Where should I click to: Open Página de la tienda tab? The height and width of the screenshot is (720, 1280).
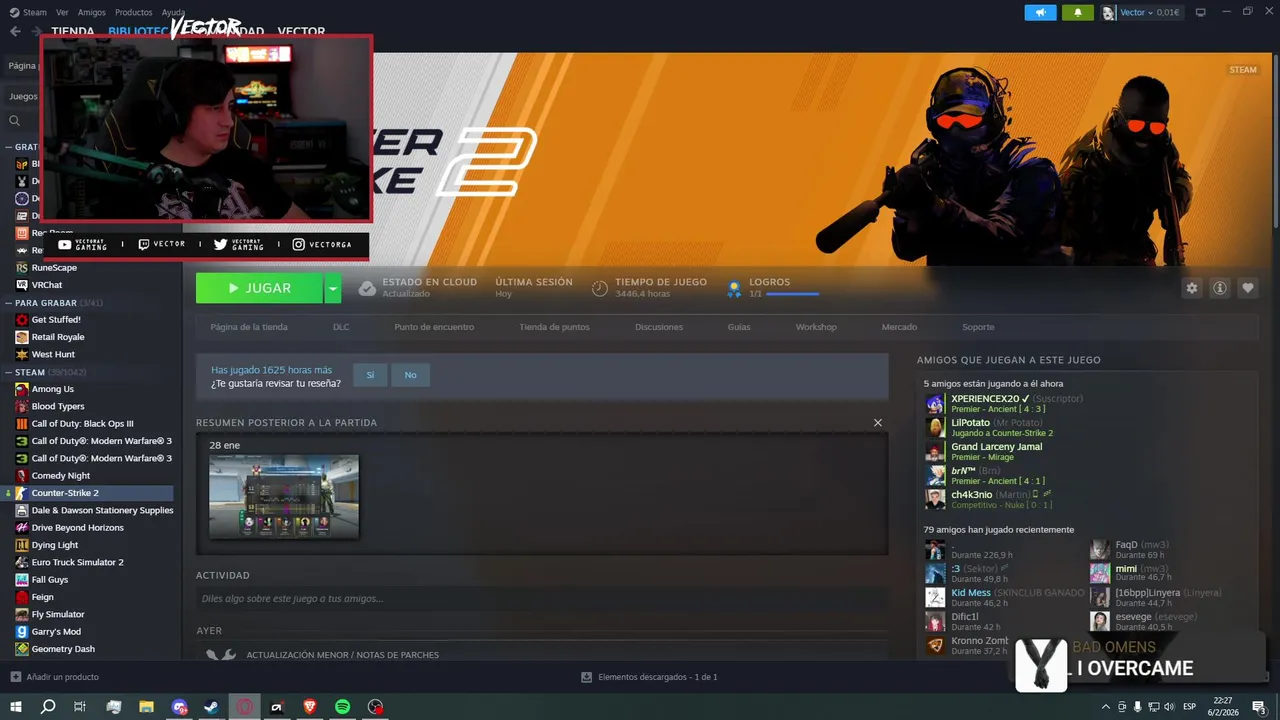pos(249,327)
